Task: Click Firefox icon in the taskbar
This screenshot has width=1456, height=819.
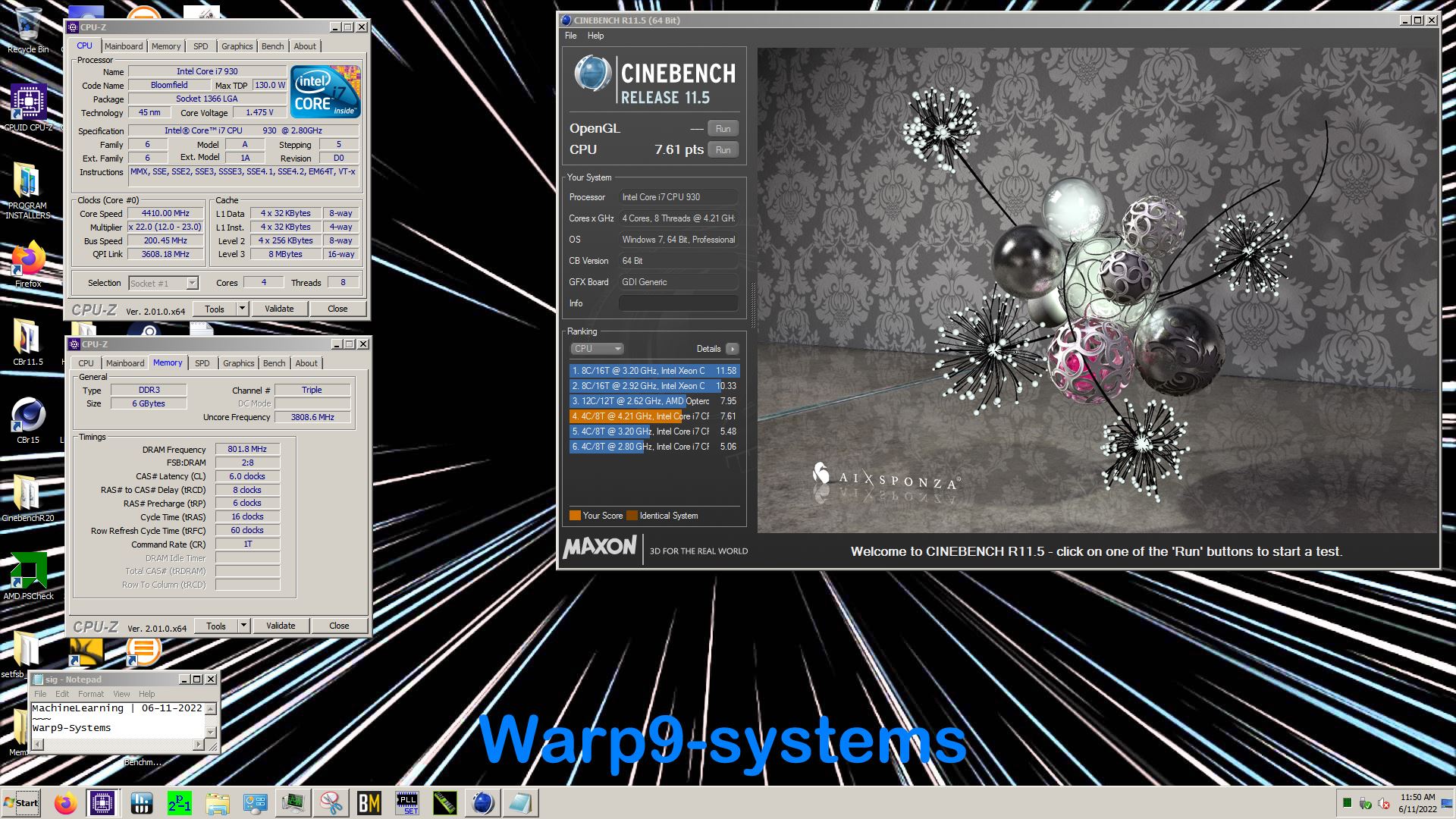Action: (65, 803)
